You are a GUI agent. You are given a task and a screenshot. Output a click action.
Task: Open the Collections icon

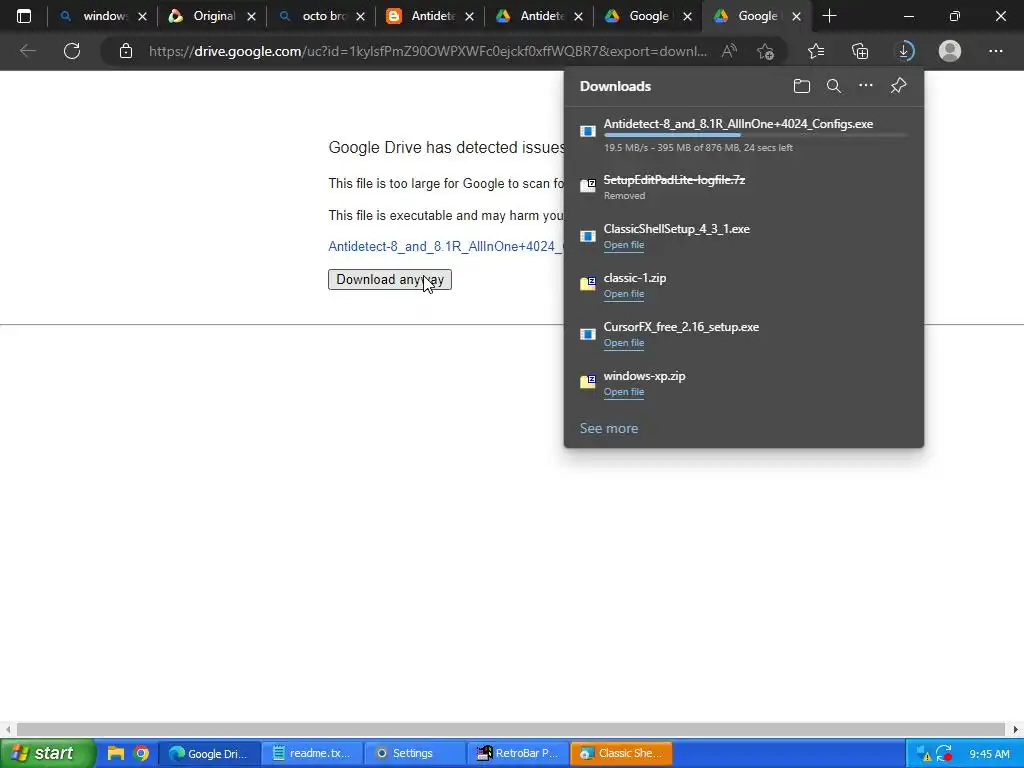[x=860, y=51]
